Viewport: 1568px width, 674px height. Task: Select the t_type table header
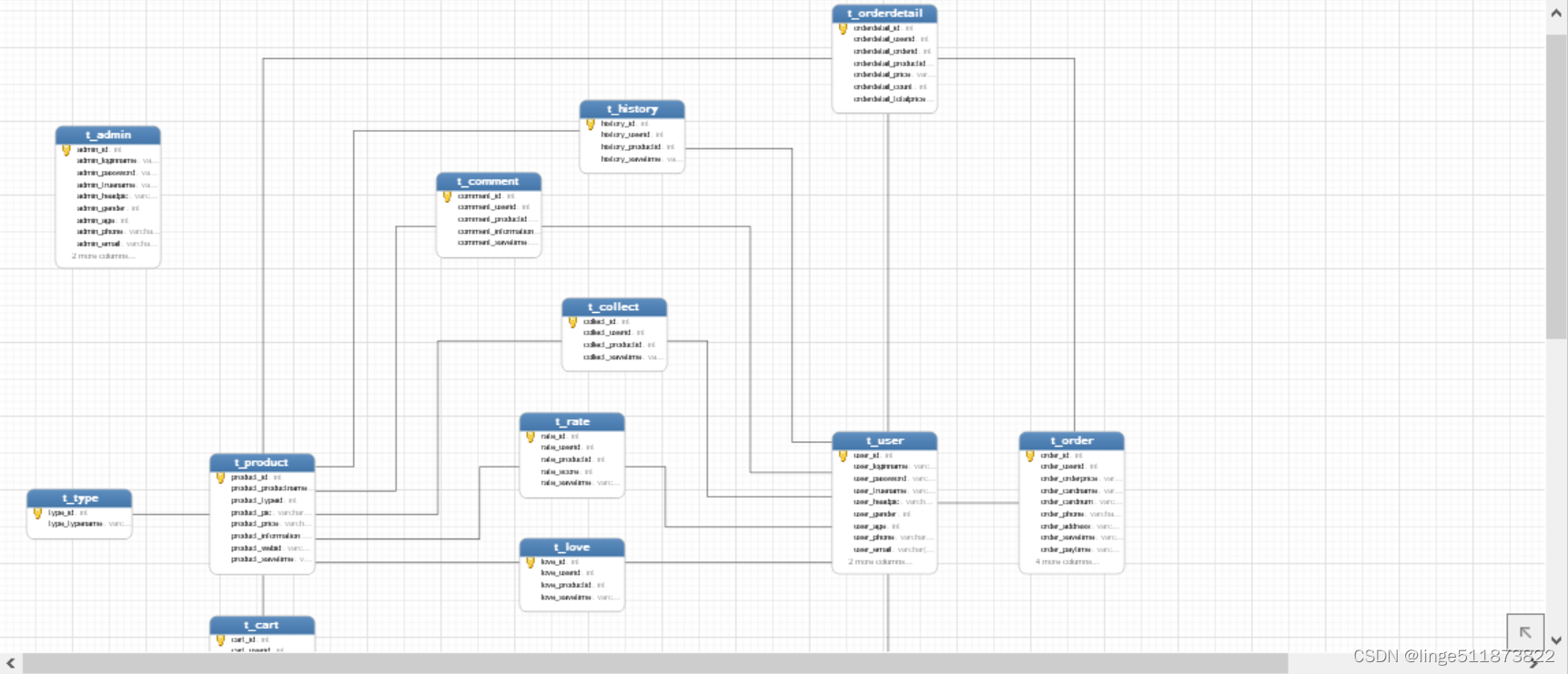(x=79, y=498)
